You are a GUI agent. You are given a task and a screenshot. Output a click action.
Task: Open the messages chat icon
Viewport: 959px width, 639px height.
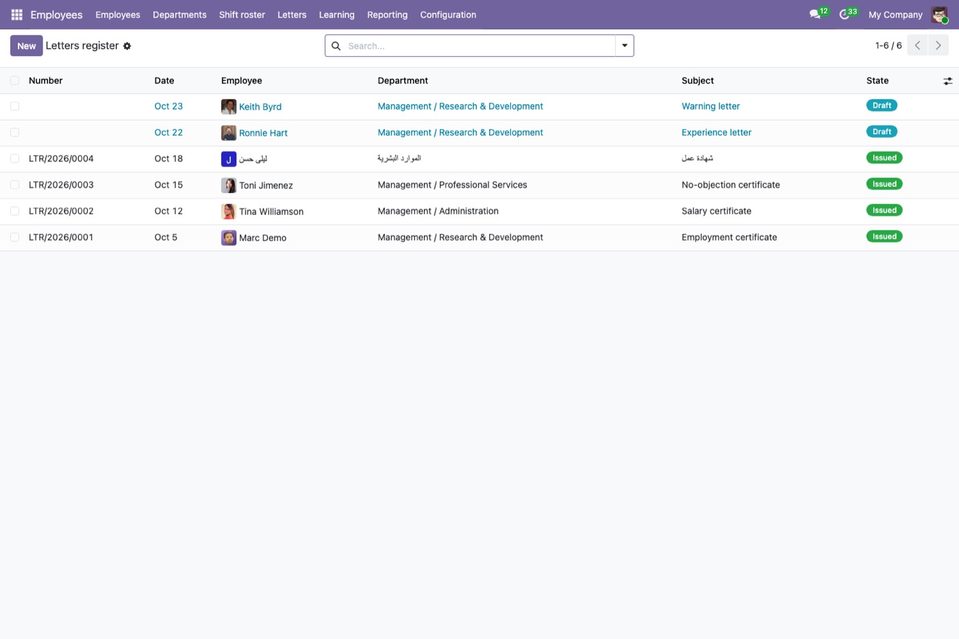pyautogui.click(x=815, y=14)
